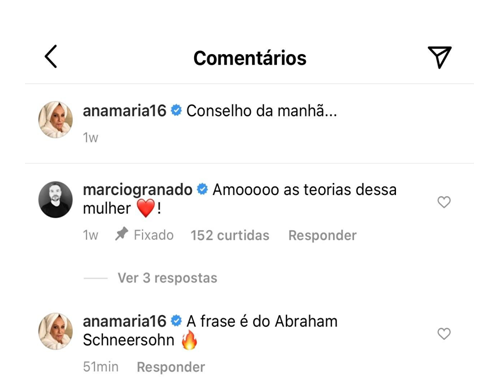Like marciogranado's comment with the heart icon
The height and width of the screenshot is (392, 497).
click(x=444, y=202)
